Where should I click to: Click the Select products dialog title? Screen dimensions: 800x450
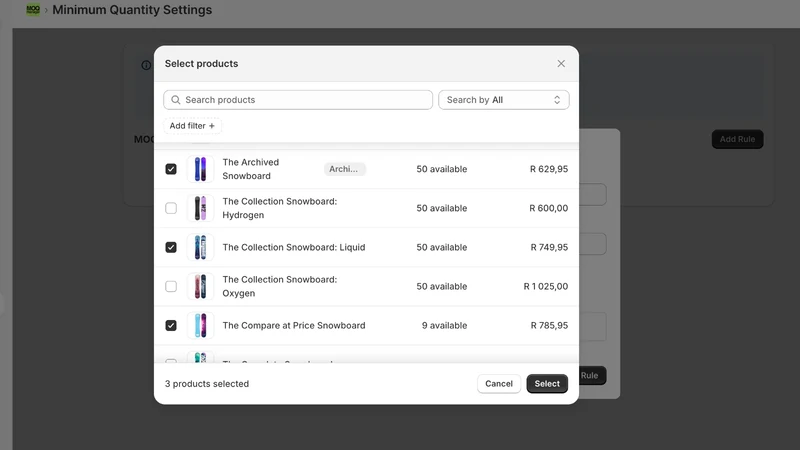202,64
